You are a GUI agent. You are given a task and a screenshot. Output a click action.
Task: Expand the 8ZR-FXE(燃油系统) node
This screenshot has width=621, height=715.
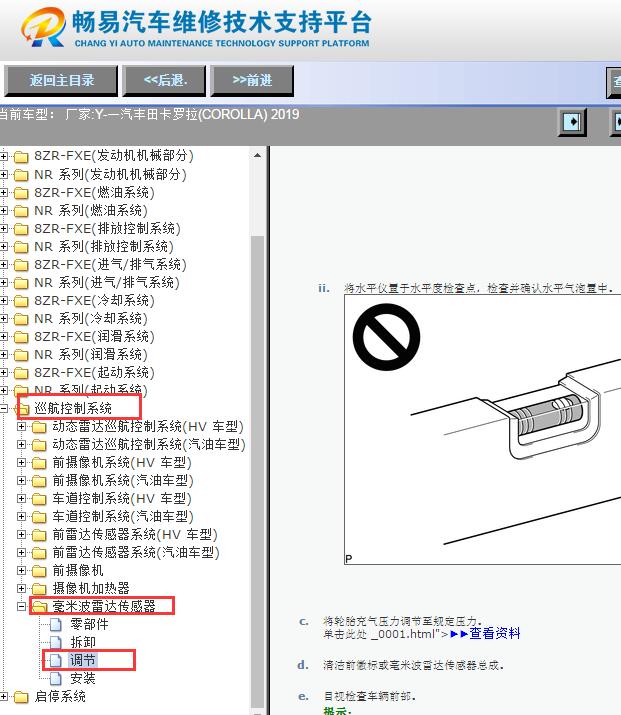[4, 193]
